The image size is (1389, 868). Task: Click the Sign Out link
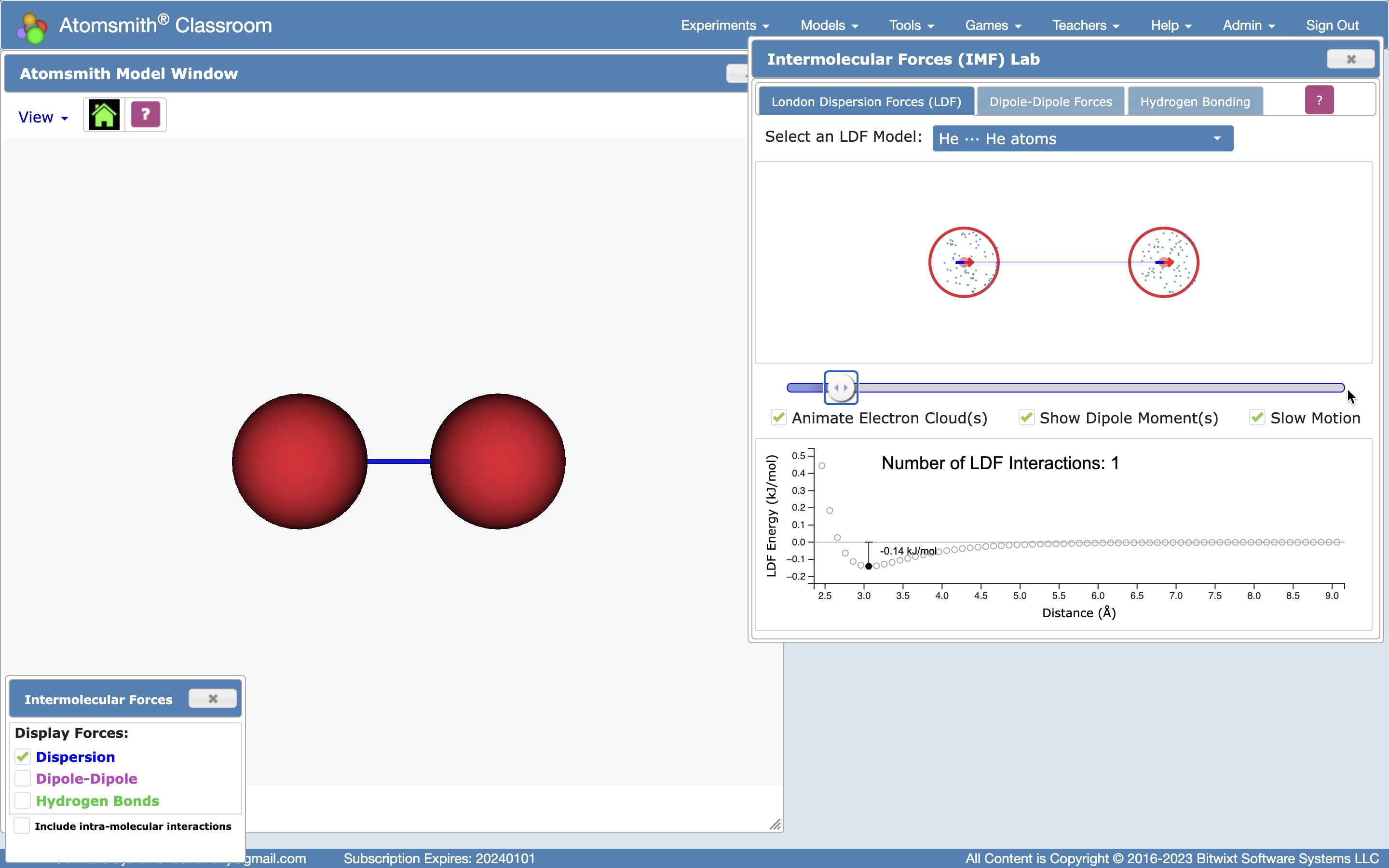[x=1332, y=25]
